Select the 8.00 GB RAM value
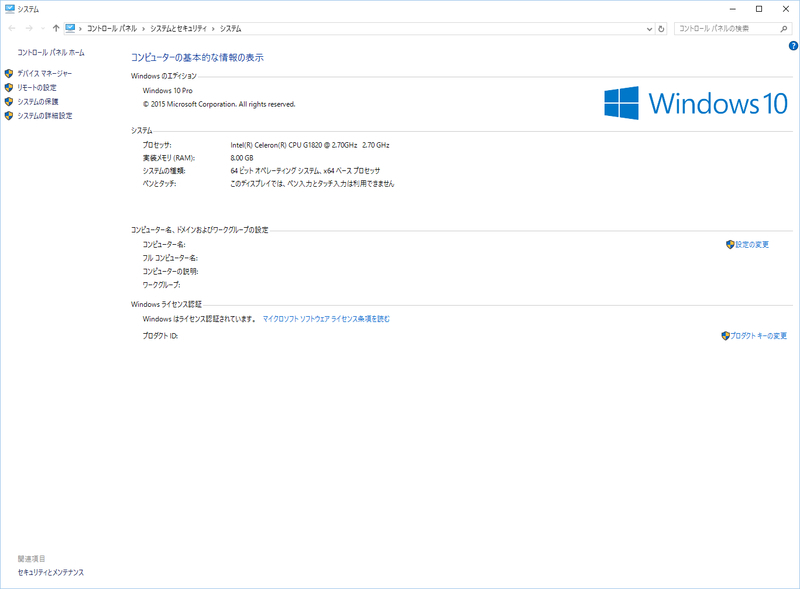The height and width of the screenshot is (589, 800). coord(242,158)
